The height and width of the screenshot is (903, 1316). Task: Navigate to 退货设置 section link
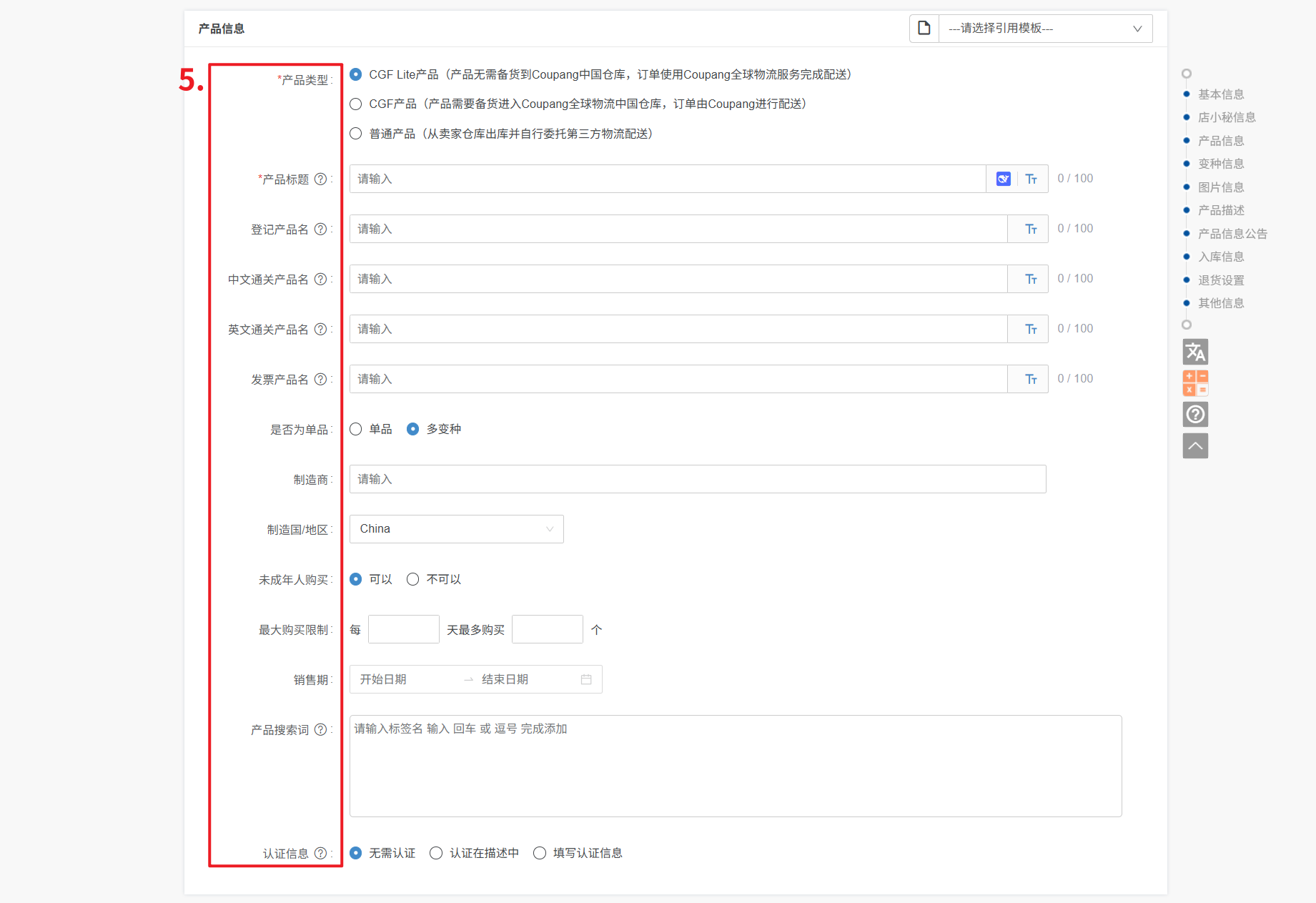point(1221,280)
